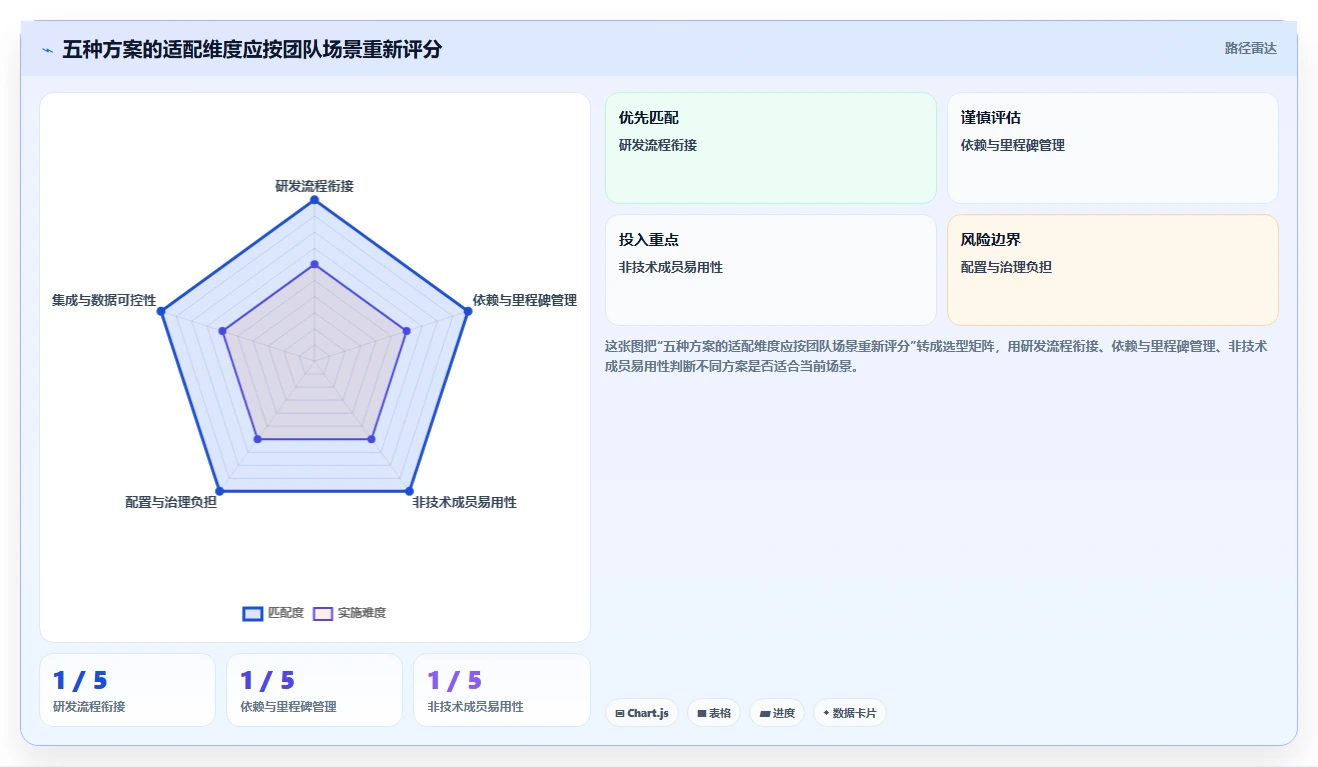Open the 谨慎评估 card
The image size is (1318, 767).
pyautogui.click(x=1112, y=148)
